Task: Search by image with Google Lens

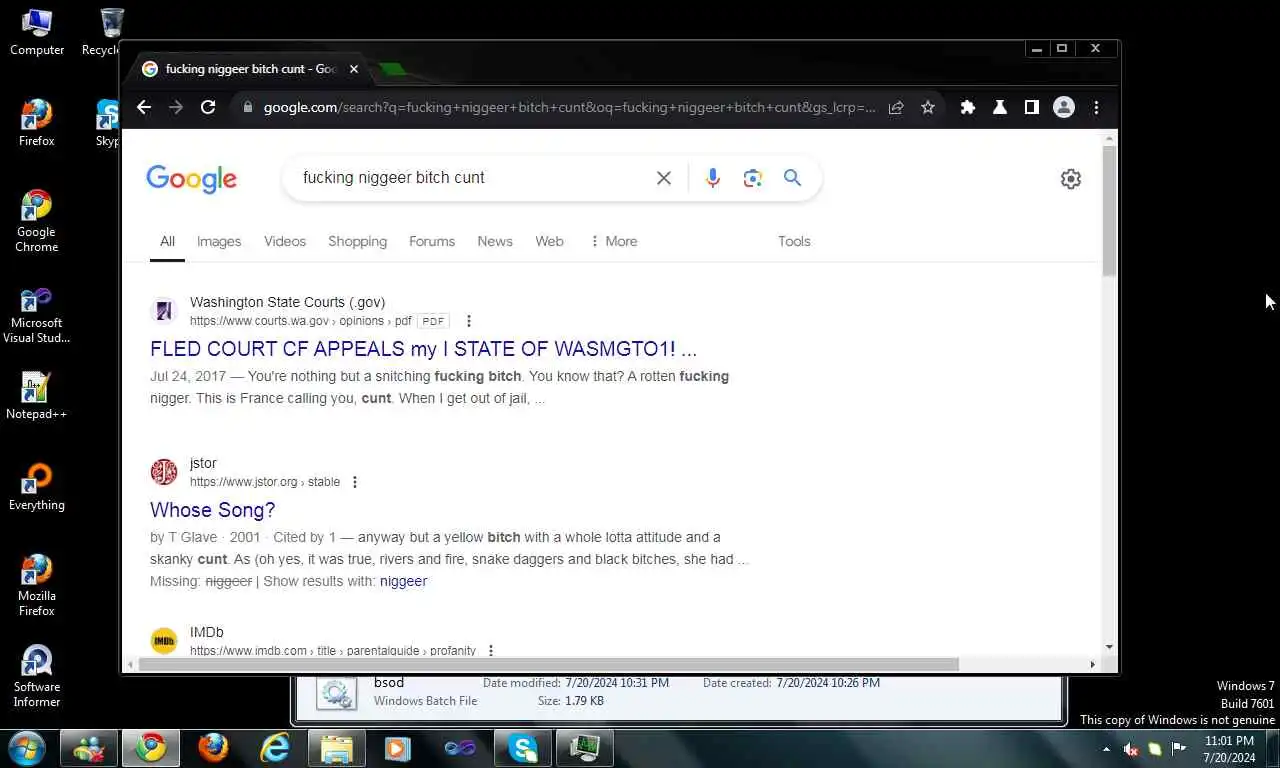Action: (753, 178)
